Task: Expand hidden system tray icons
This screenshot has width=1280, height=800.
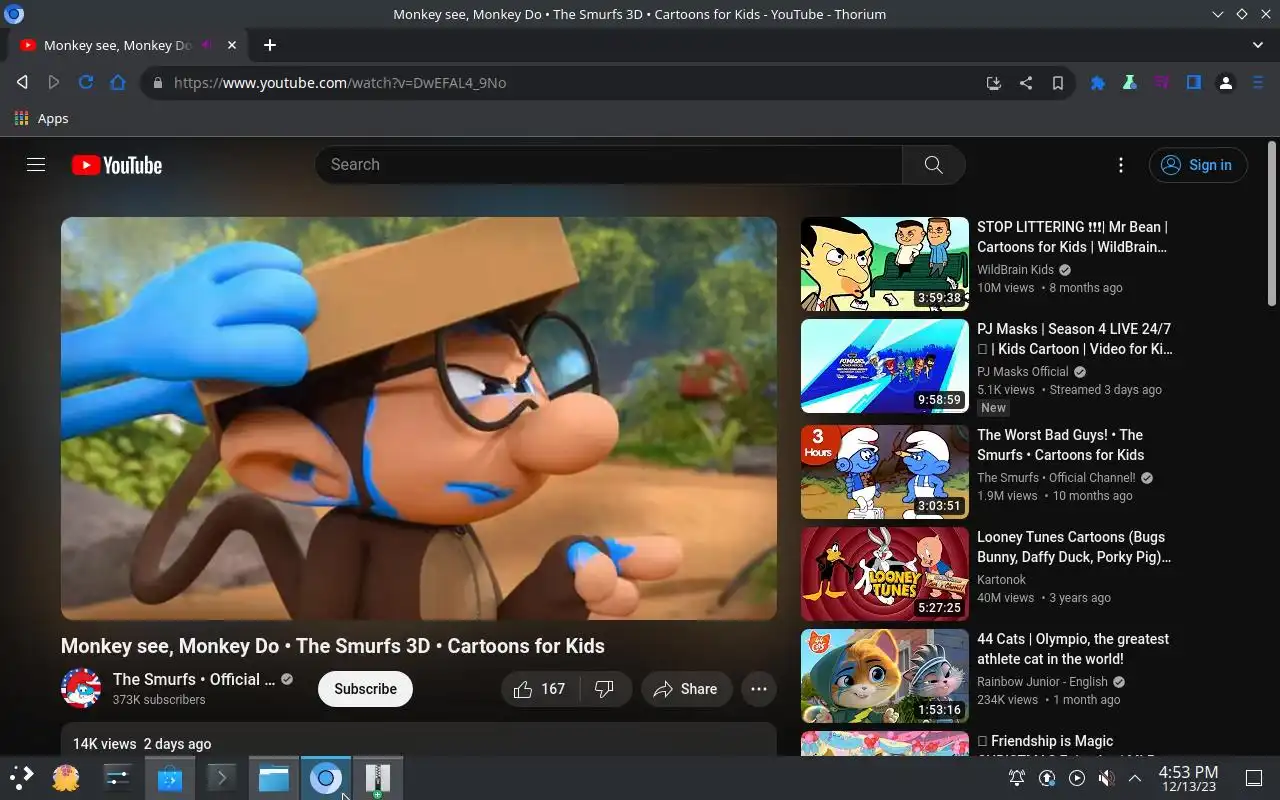Action: point(1135,778)
